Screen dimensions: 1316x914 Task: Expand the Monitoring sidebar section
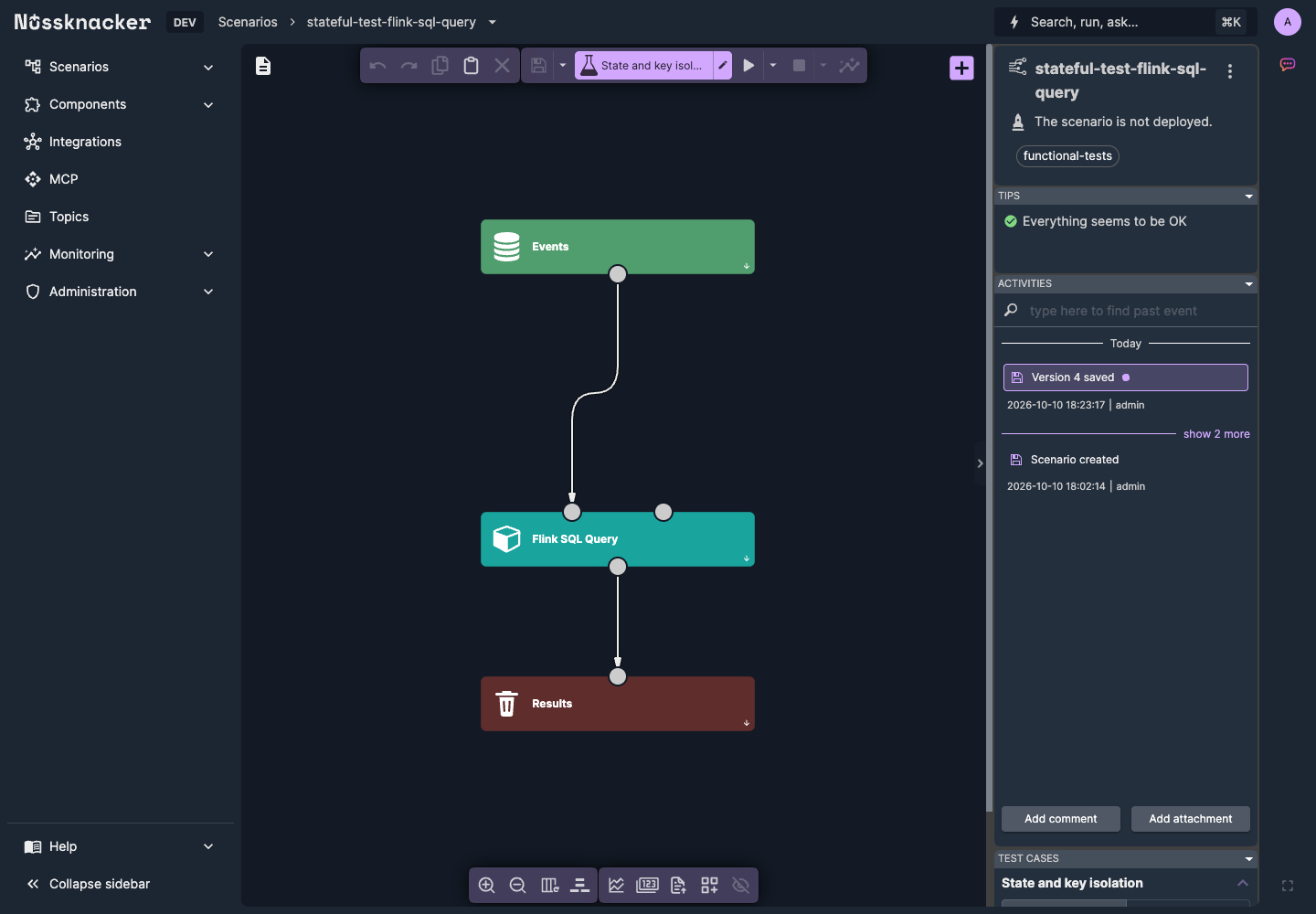(121, 254)
